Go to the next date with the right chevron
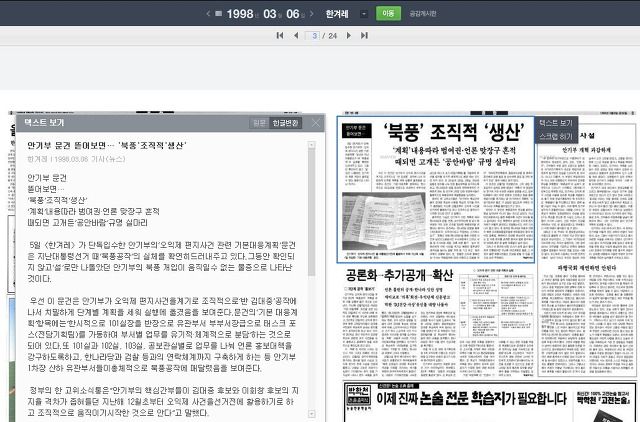Image resolution: width=640 pixels, height=422 pixels. coord(312,13)
